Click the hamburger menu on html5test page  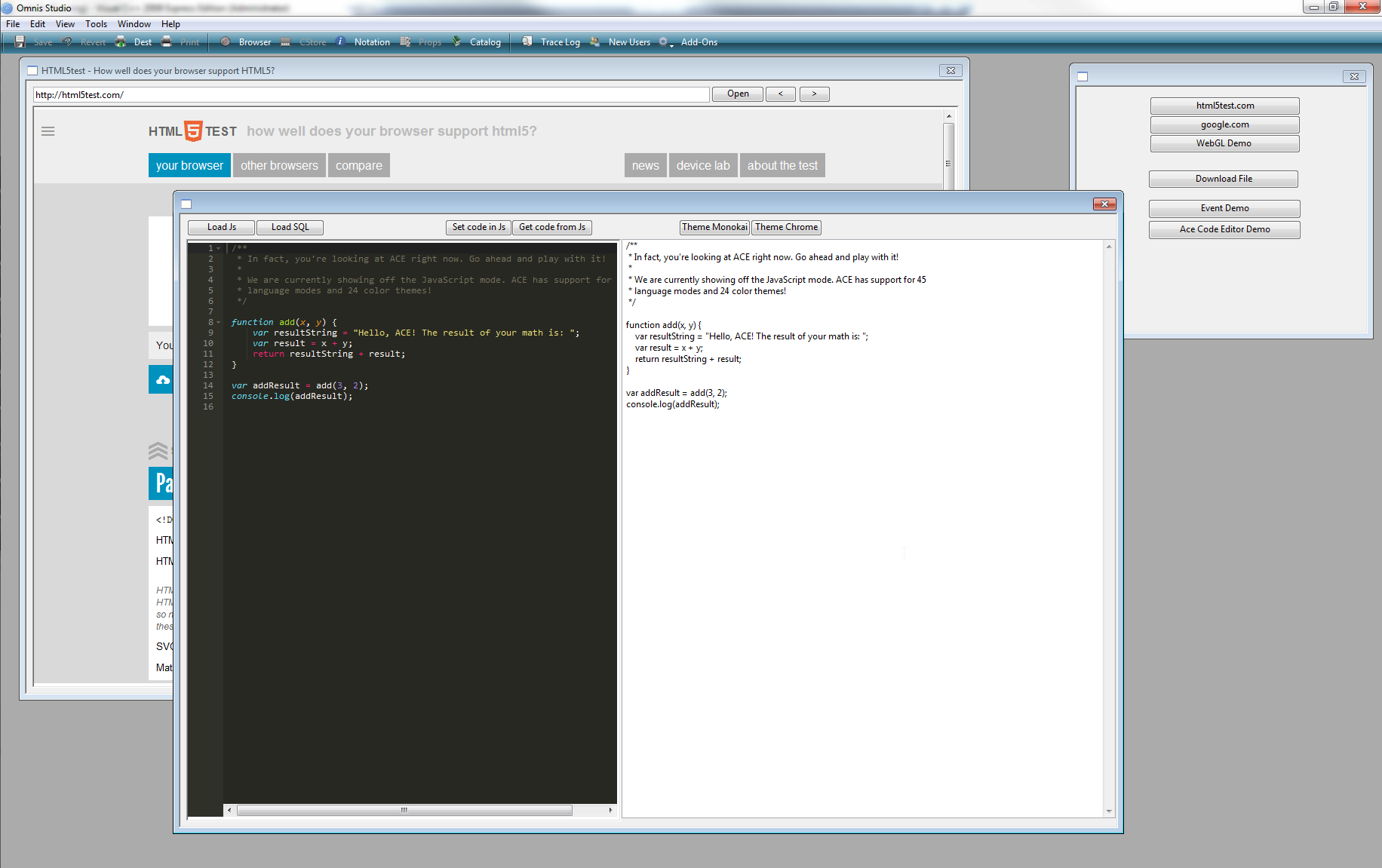point(48,131)
